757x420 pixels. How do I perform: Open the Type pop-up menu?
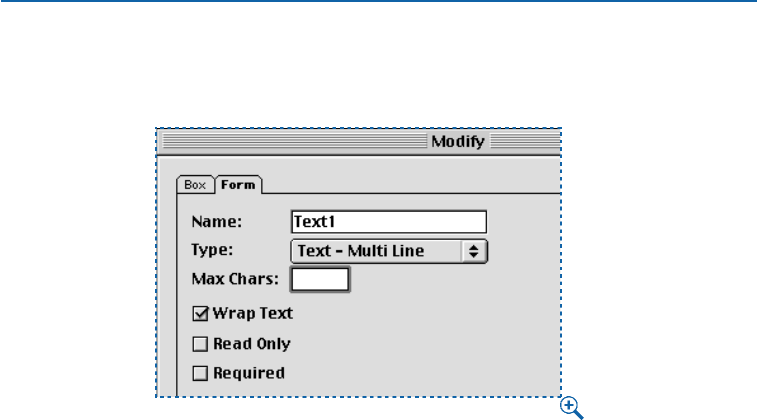coord(376,251)
